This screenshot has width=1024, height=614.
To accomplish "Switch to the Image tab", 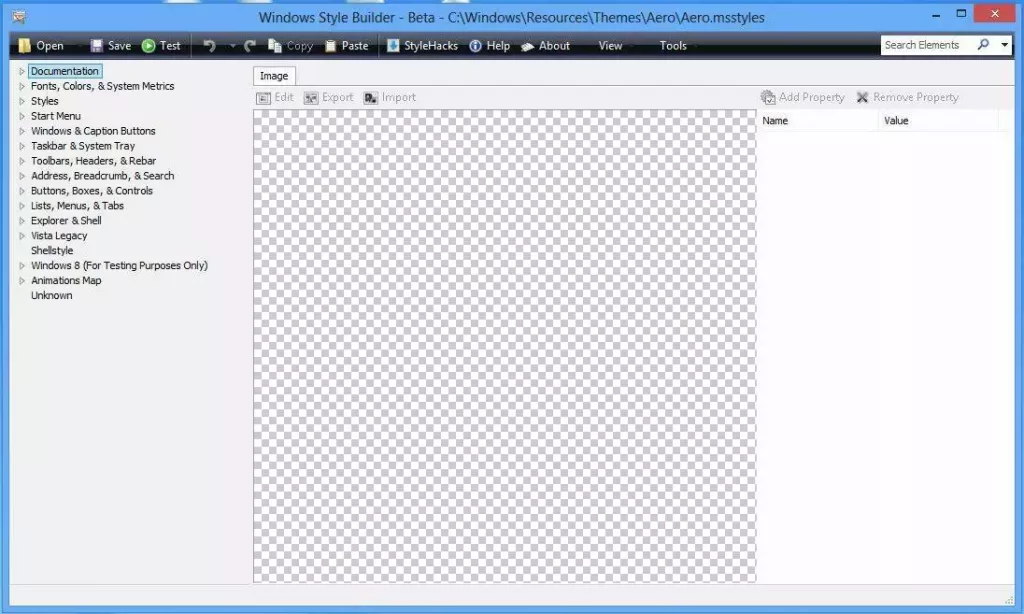I will (273, 75).
